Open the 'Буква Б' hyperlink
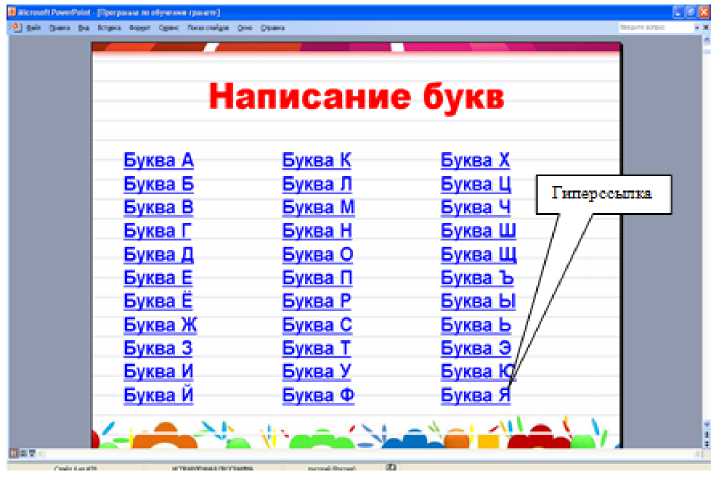724x481 pixels. pos(158,184)
